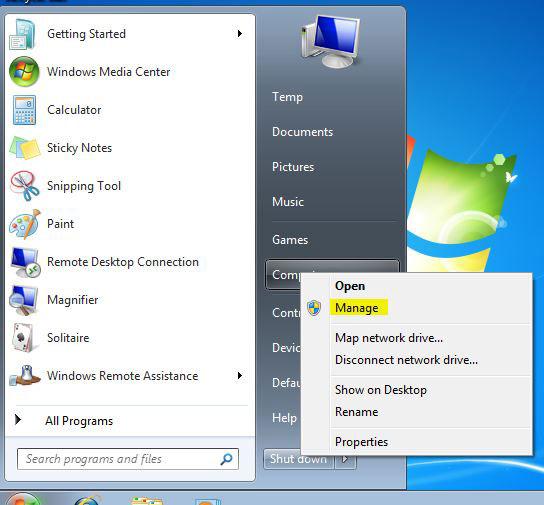The image size is (544, 505).
Task: Expand All Programs list
Action: (x=79, y=421)
